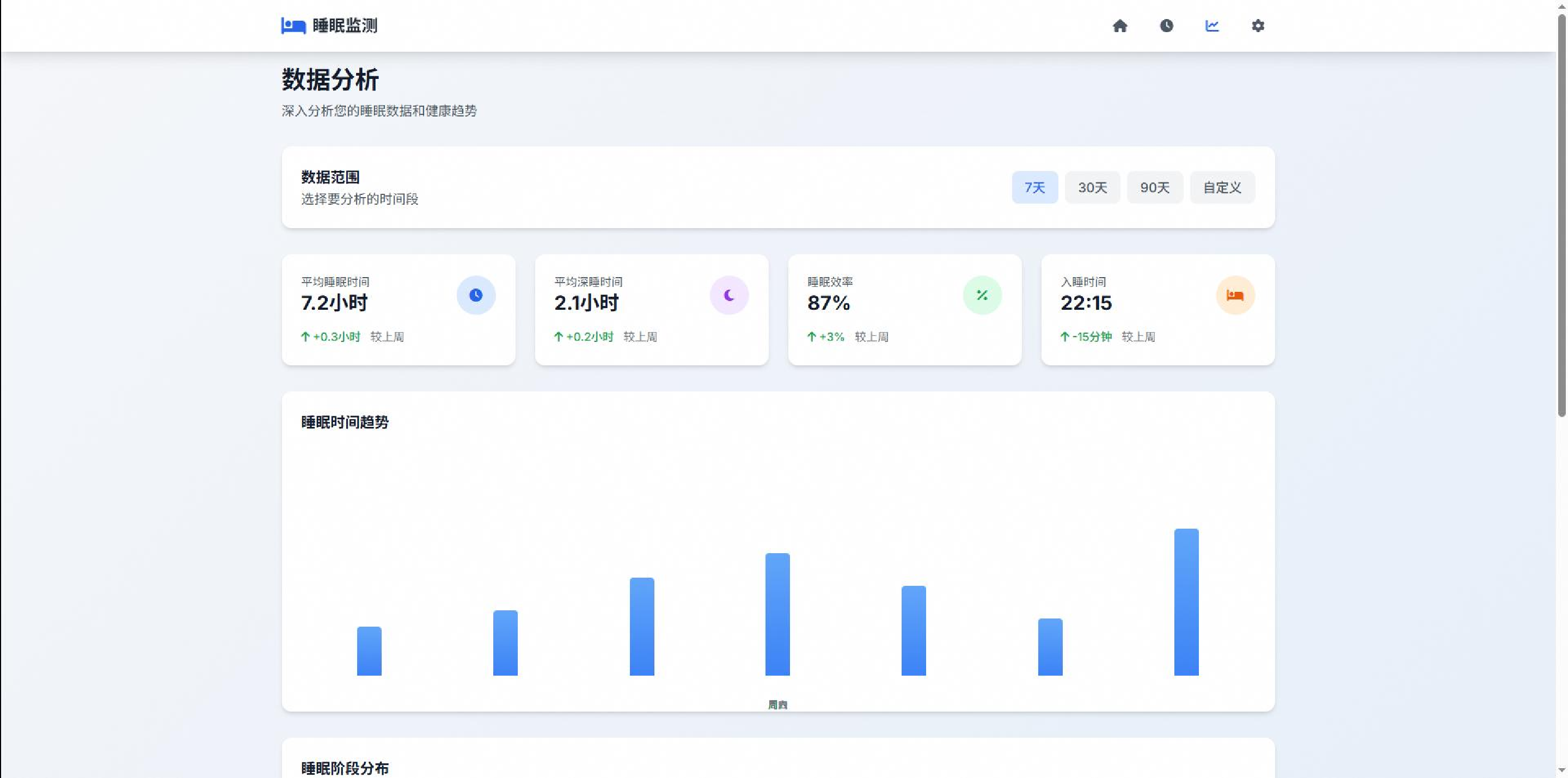Open the clock history icon in navbar
This screenshot has width=1568, height=778.
pyautogui.click(x=1166, y=26)
